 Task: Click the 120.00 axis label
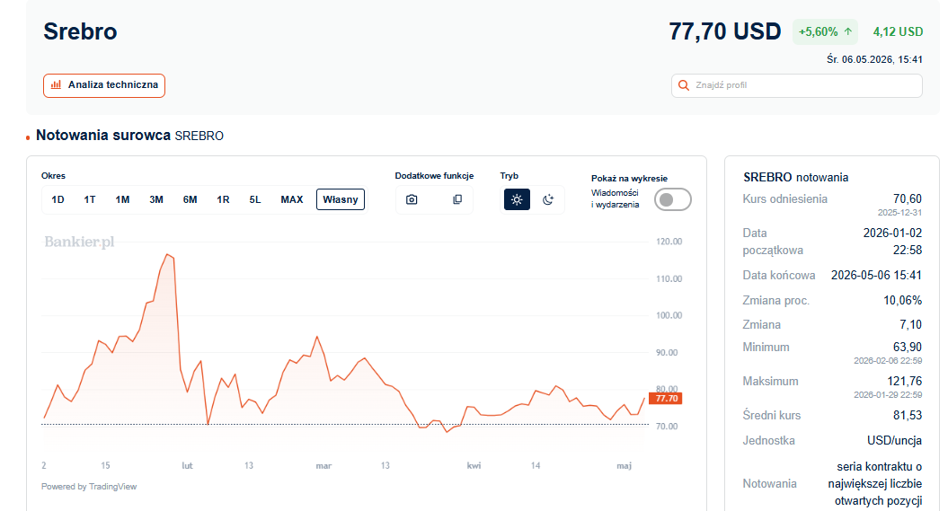tap(669, 241)
